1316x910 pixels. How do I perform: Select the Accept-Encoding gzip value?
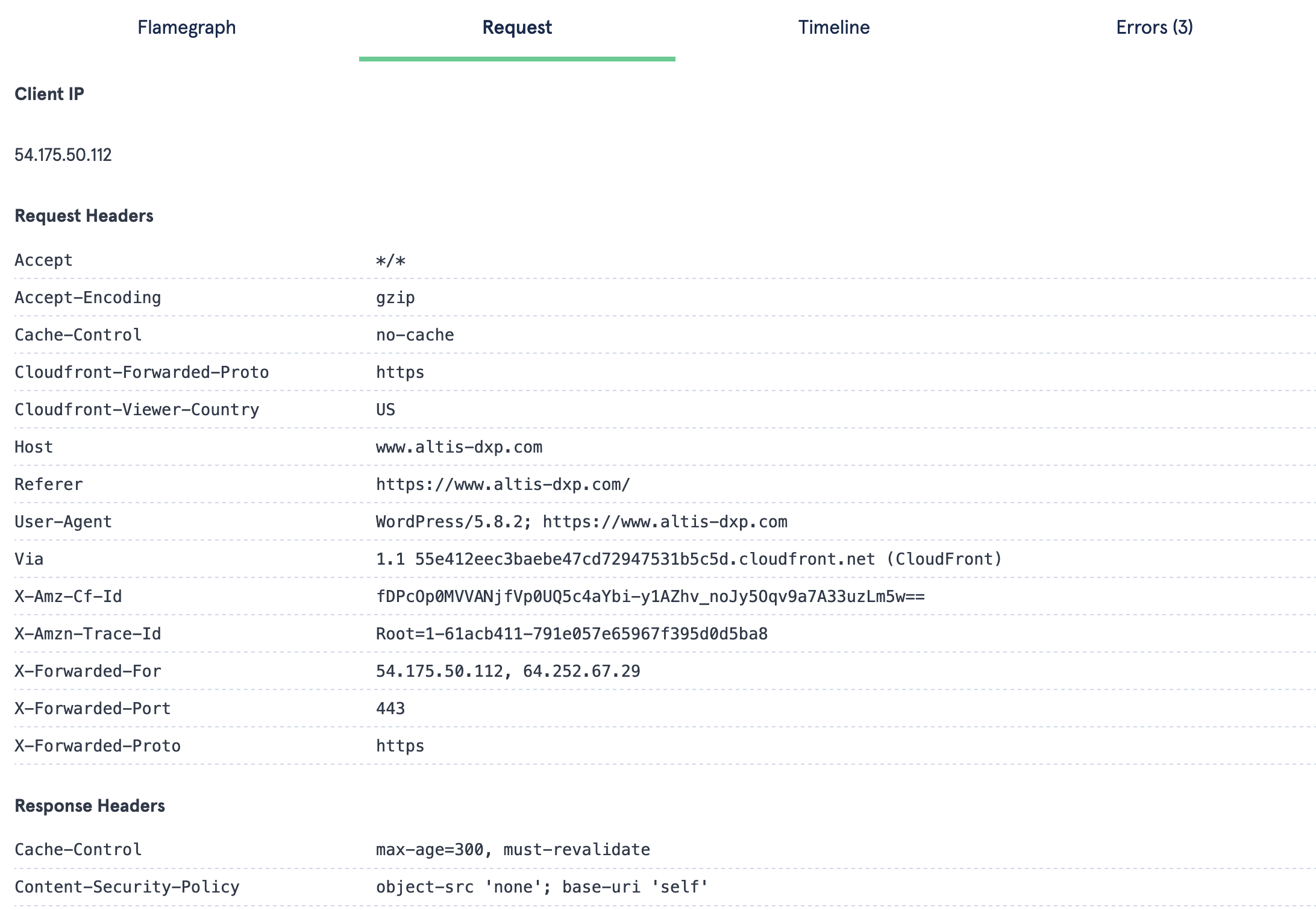click(395, 298)
